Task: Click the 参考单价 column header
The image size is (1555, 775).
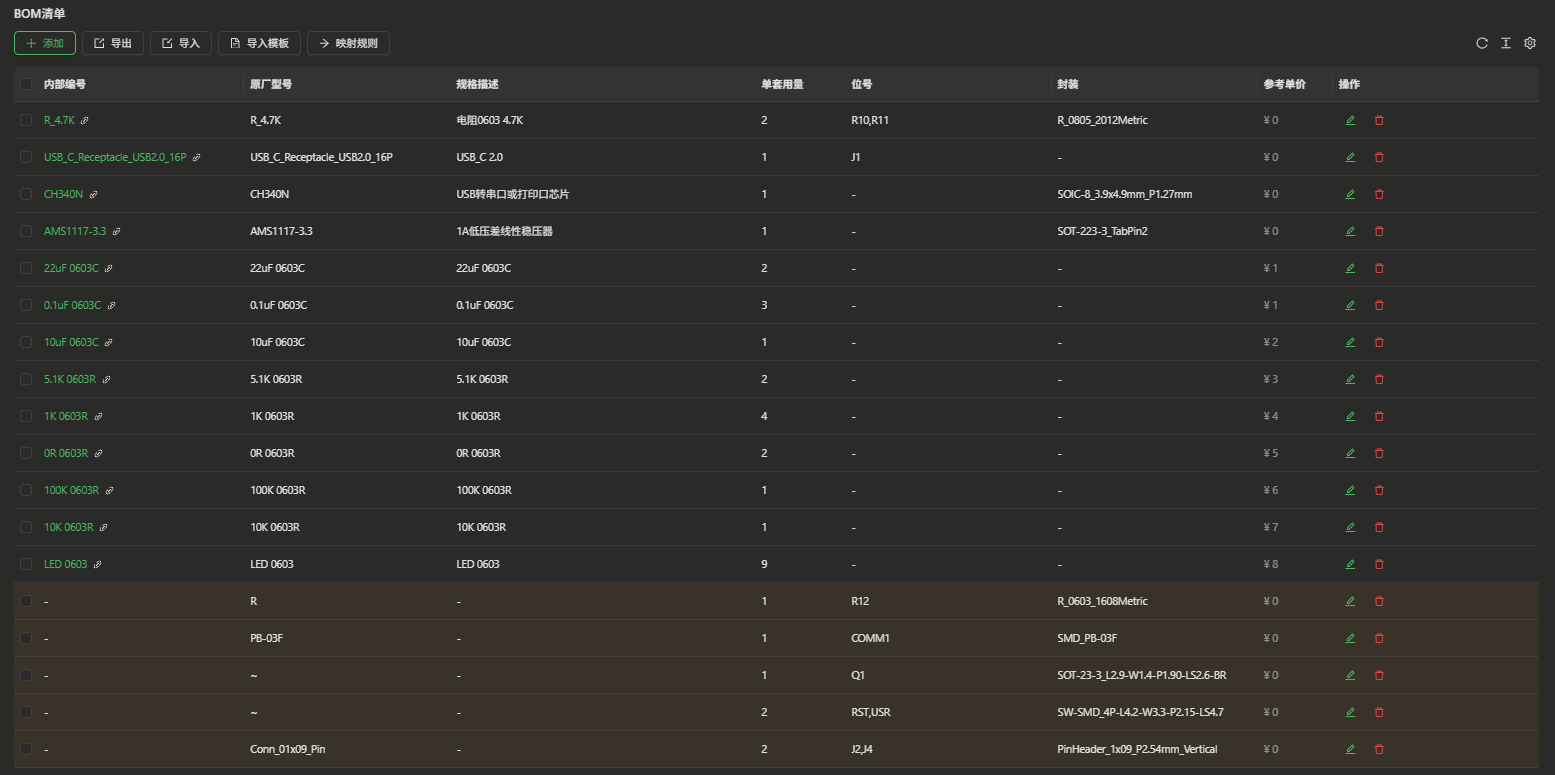Action: [1284, 84]
